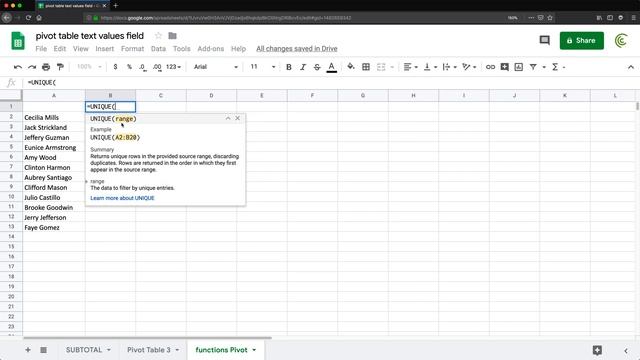Click the Merge cells icon
This screenshot has width=640, height=360.
pyautogui.click(x=381, y=67)
